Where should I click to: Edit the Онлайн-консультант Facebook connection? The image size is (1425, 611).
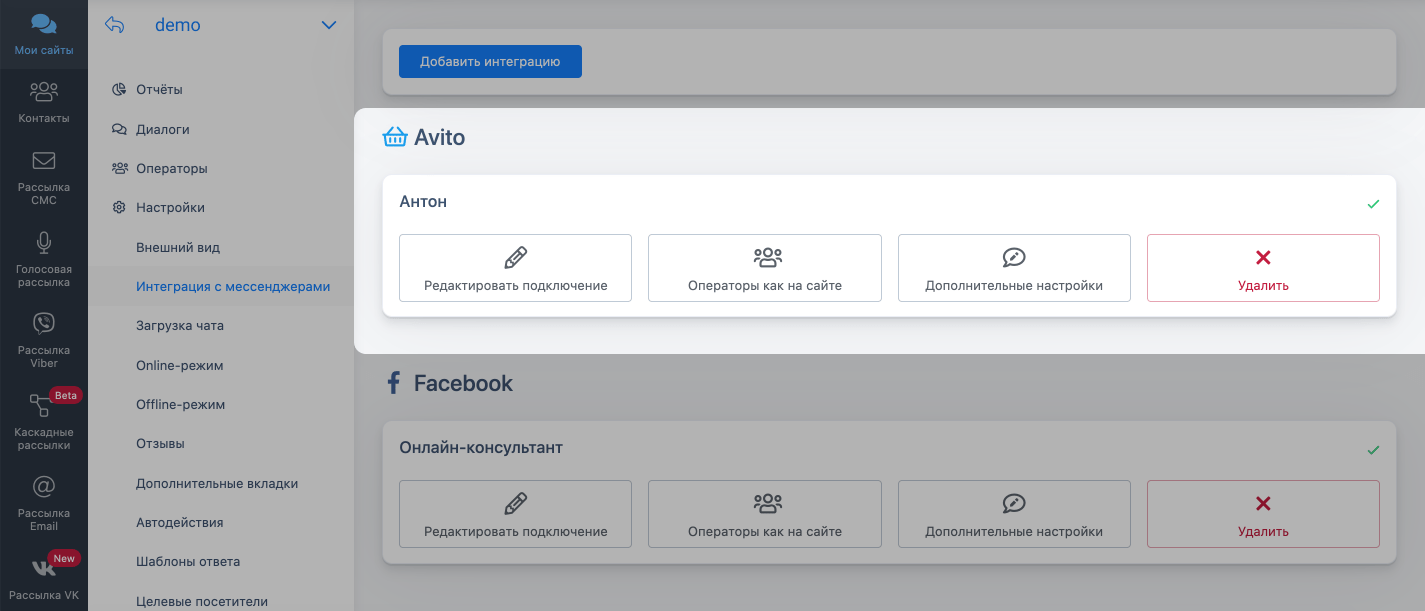(x=515, y=514)
